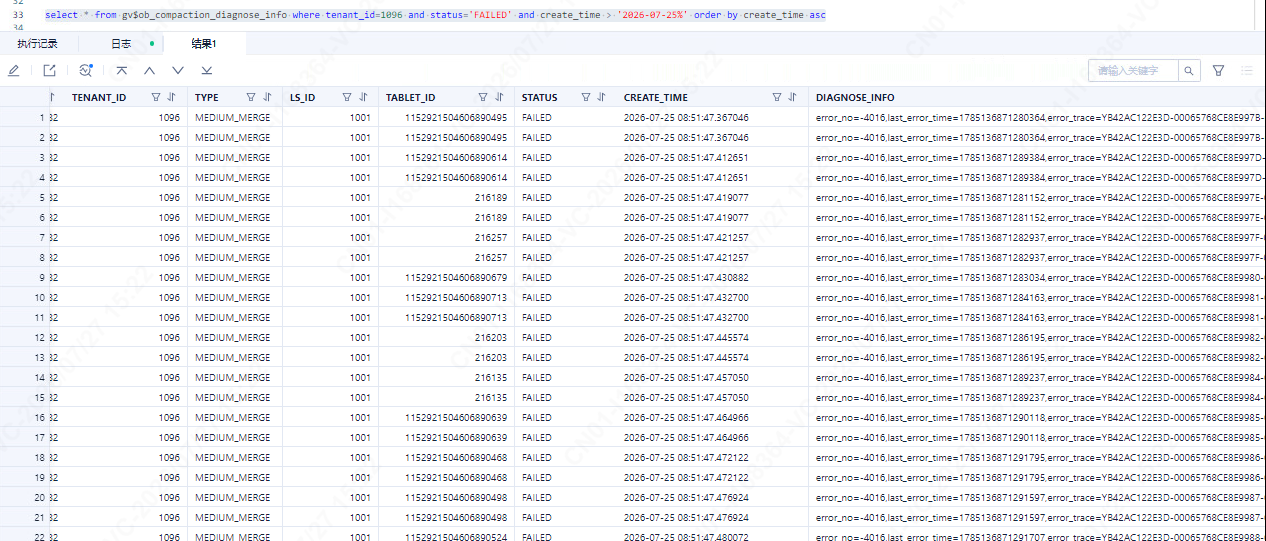Click TABLET_ID 1152921504606890639 in row 16
The height and width of the screenshot is (541, 1266).
[455, 418]
